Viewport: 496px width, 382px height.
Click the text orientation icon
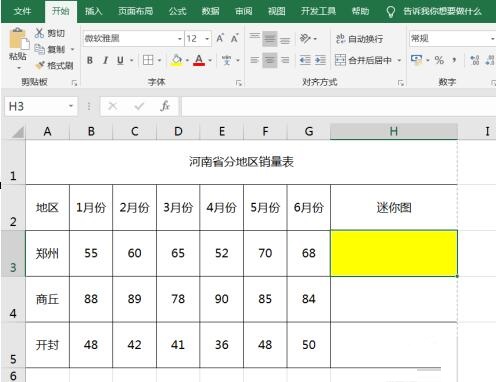(x=305, y=39)
